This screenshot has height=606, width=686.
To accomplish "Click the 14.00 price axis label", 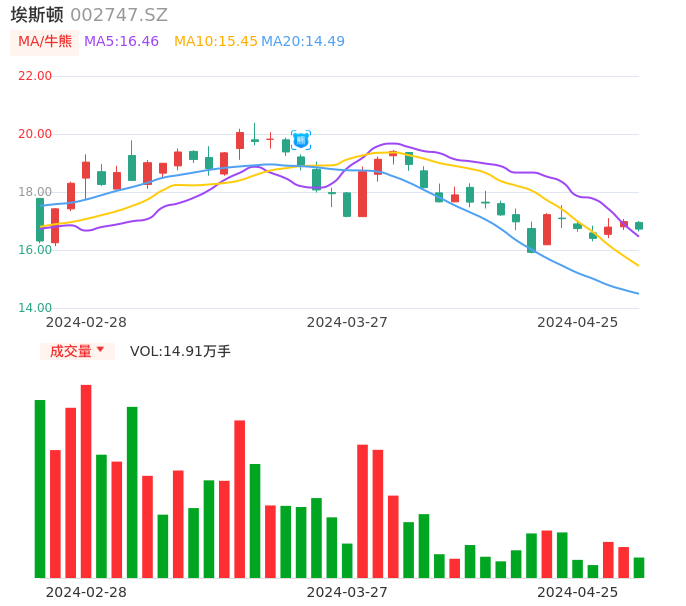I will [x=35, y=308].
